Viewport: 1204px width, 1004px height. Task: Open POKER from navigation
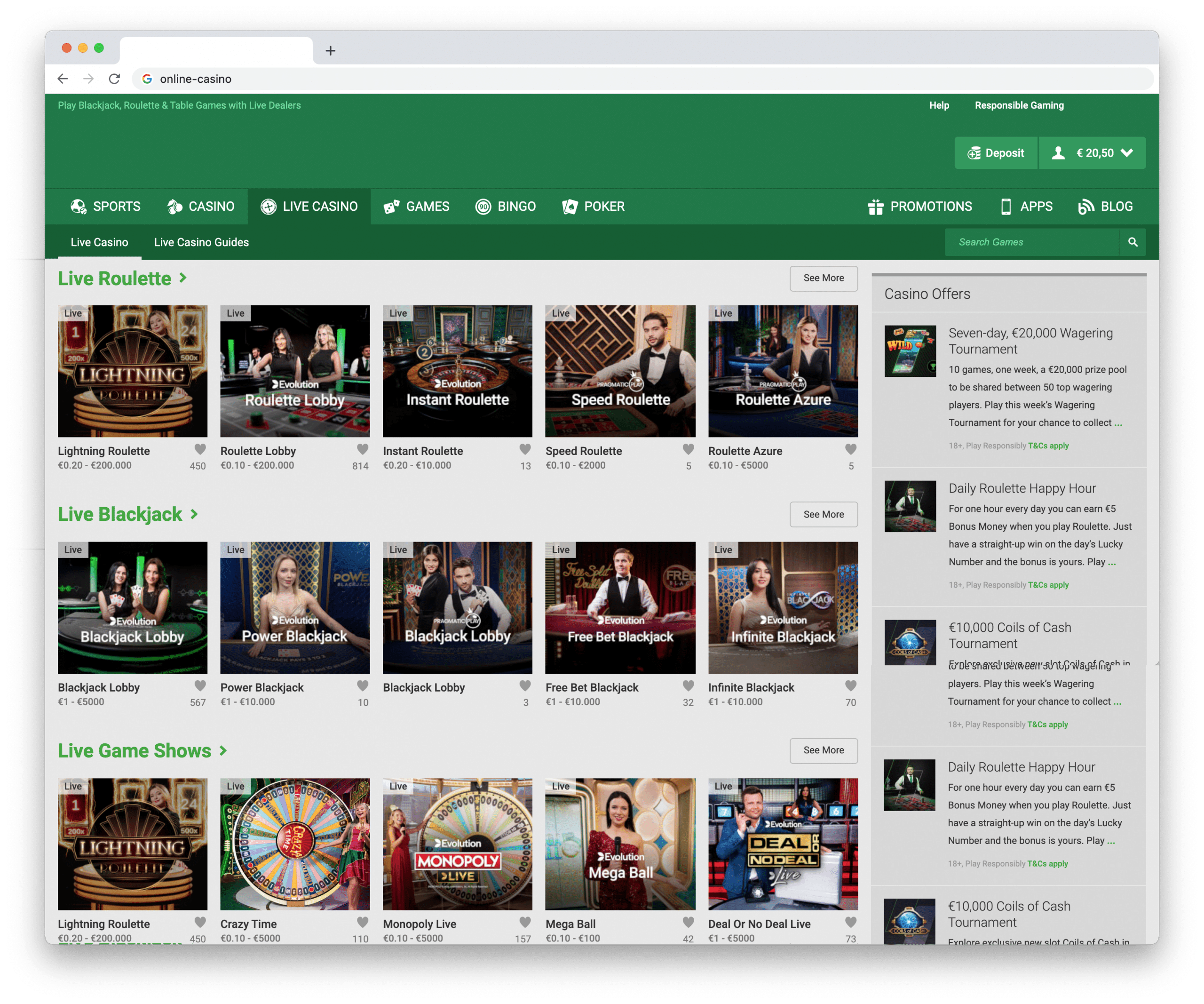point(594,207)
